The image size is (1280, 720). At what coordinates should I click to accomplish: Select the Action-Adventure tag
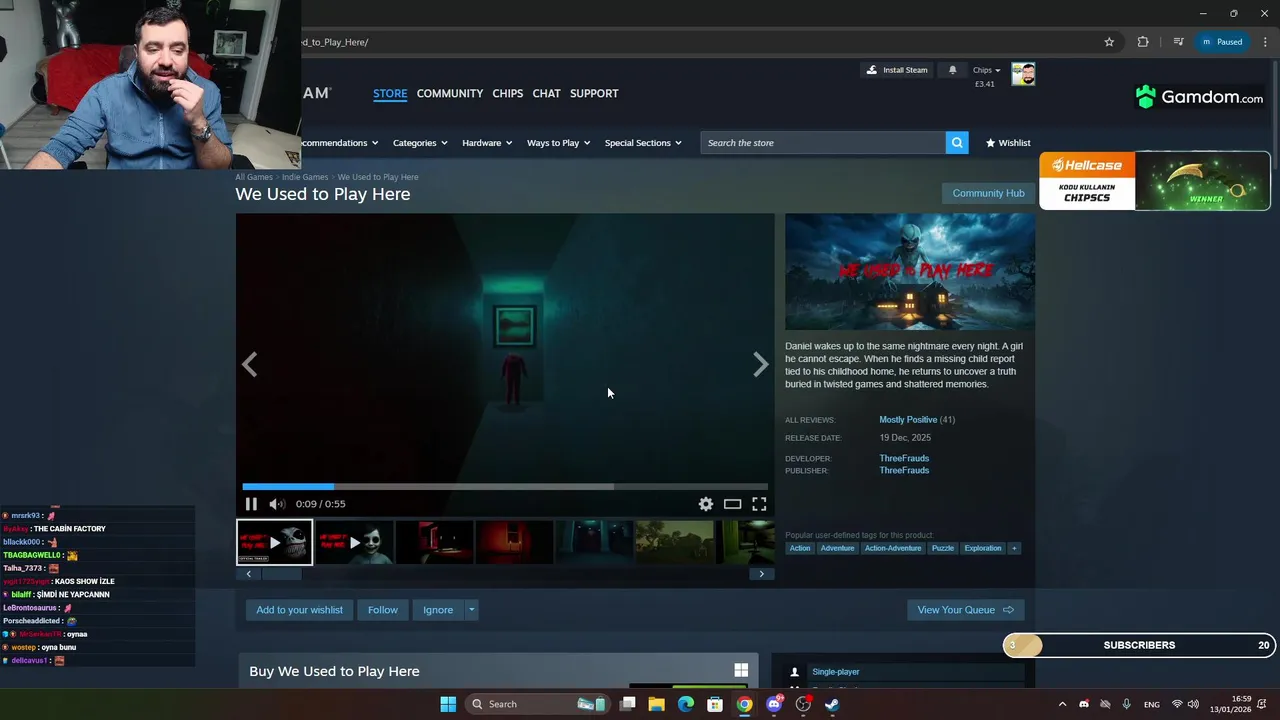pyautogui.click(x=893, y=548)
